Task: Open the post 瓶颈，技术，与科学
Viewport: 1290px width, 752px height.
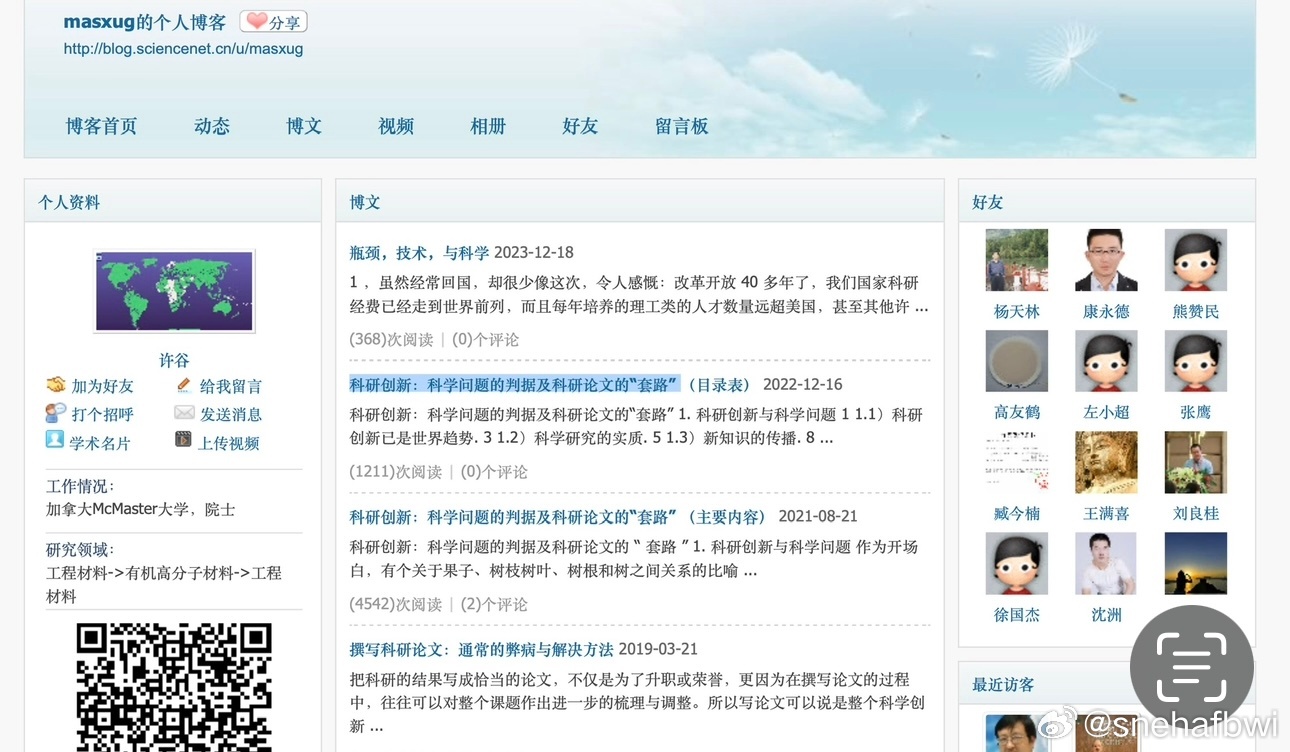Action: click(x=419, y=252)
